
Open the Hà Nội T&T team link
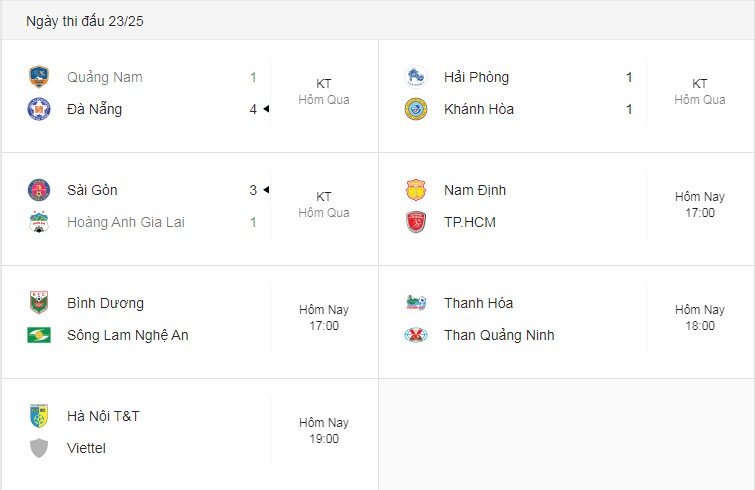click(x=103, y=416)
